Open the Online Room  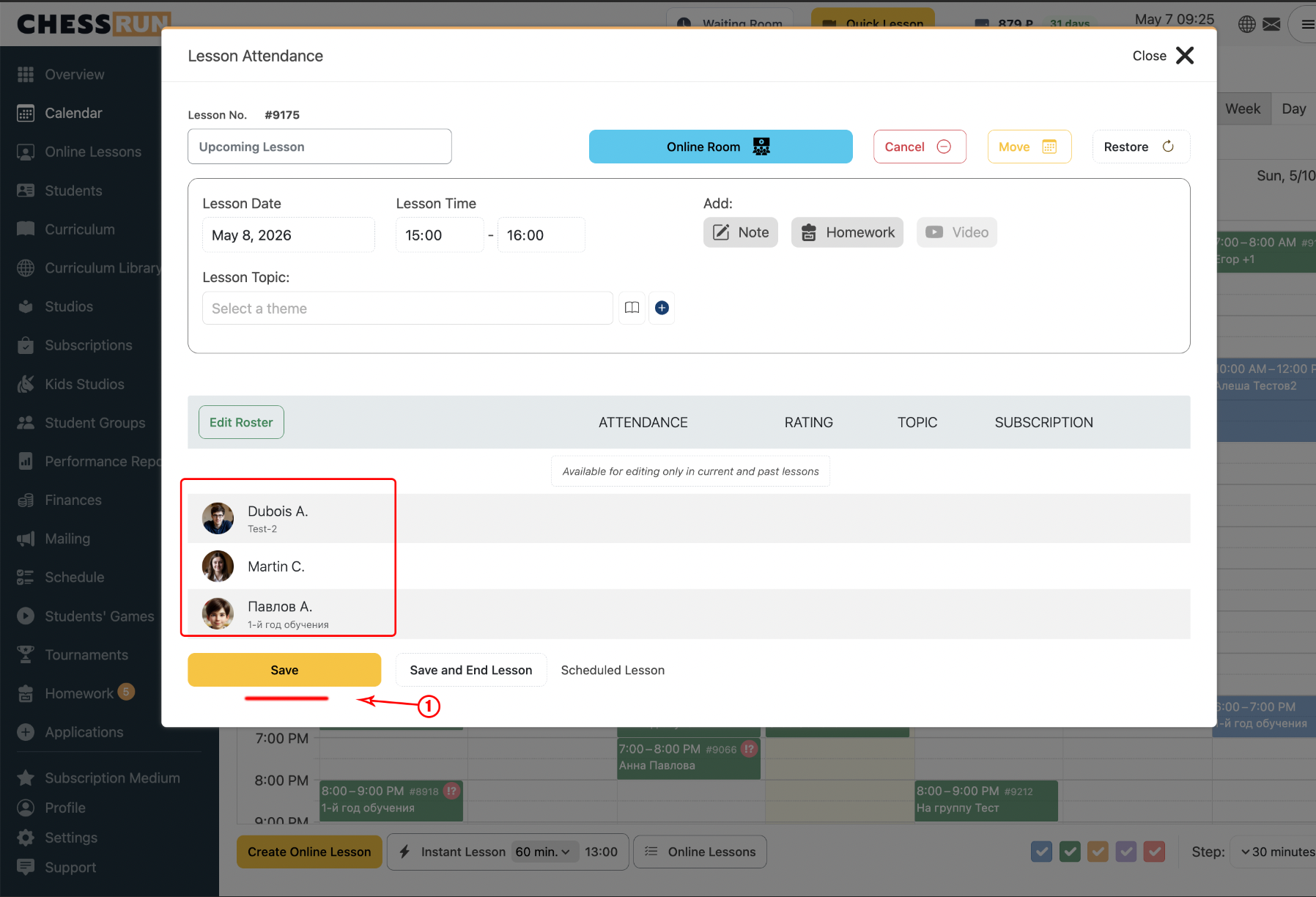click(720, 147)
